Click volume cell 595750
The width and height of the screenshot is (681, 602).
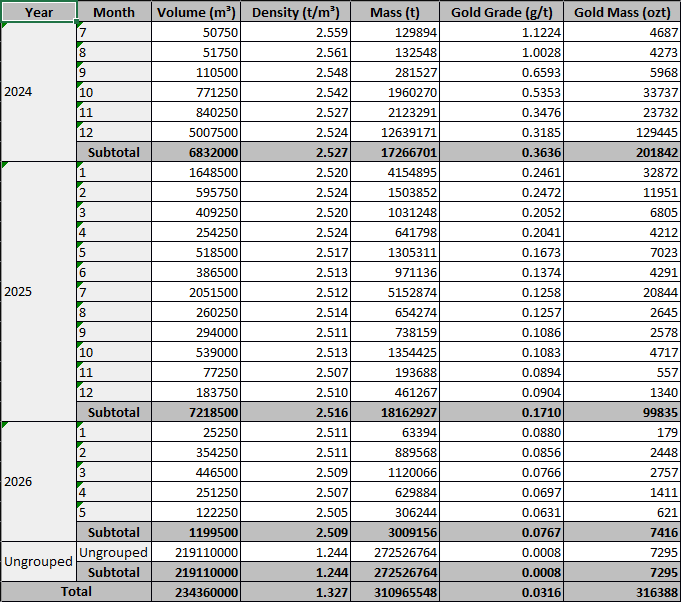196,192
